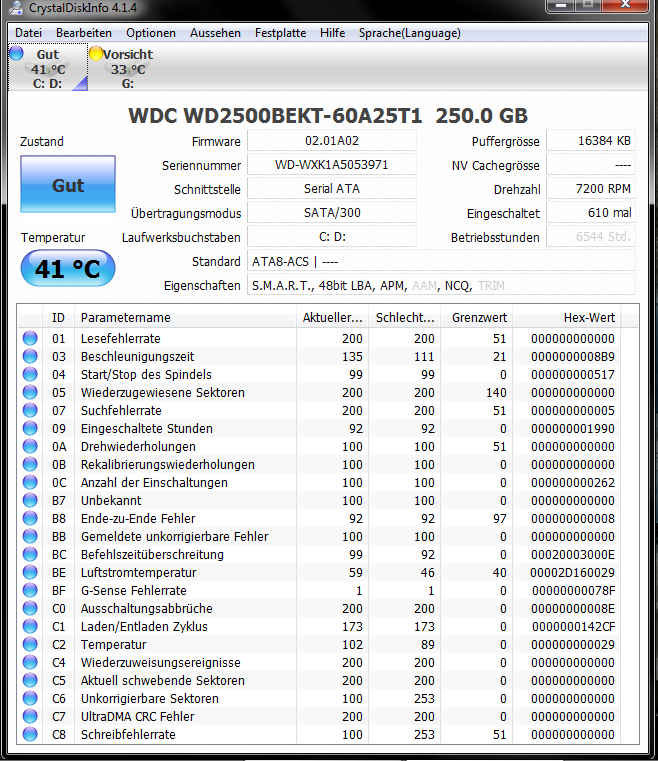Click Grenzwert 140 of Wiederzugewiesene Sektoren
Viewport: 658px width, 761px height.
496,392
